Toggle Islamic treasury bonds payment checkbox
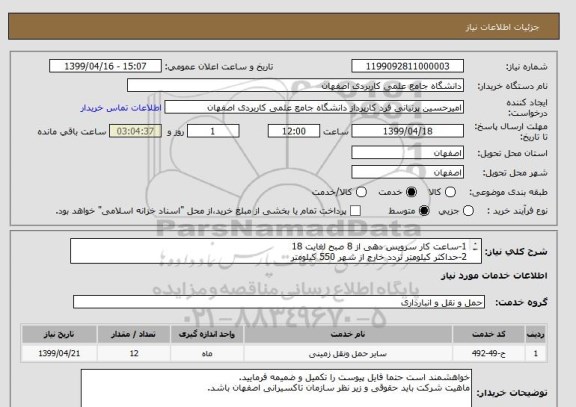This screenshot has height=407, width=576. (x=355, y=211)
